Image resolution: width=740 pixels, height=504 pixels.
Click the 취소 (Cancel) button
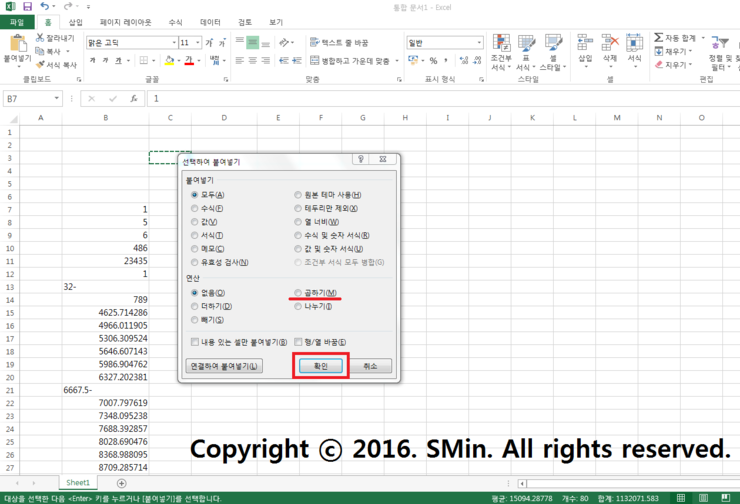coord(370,366)
